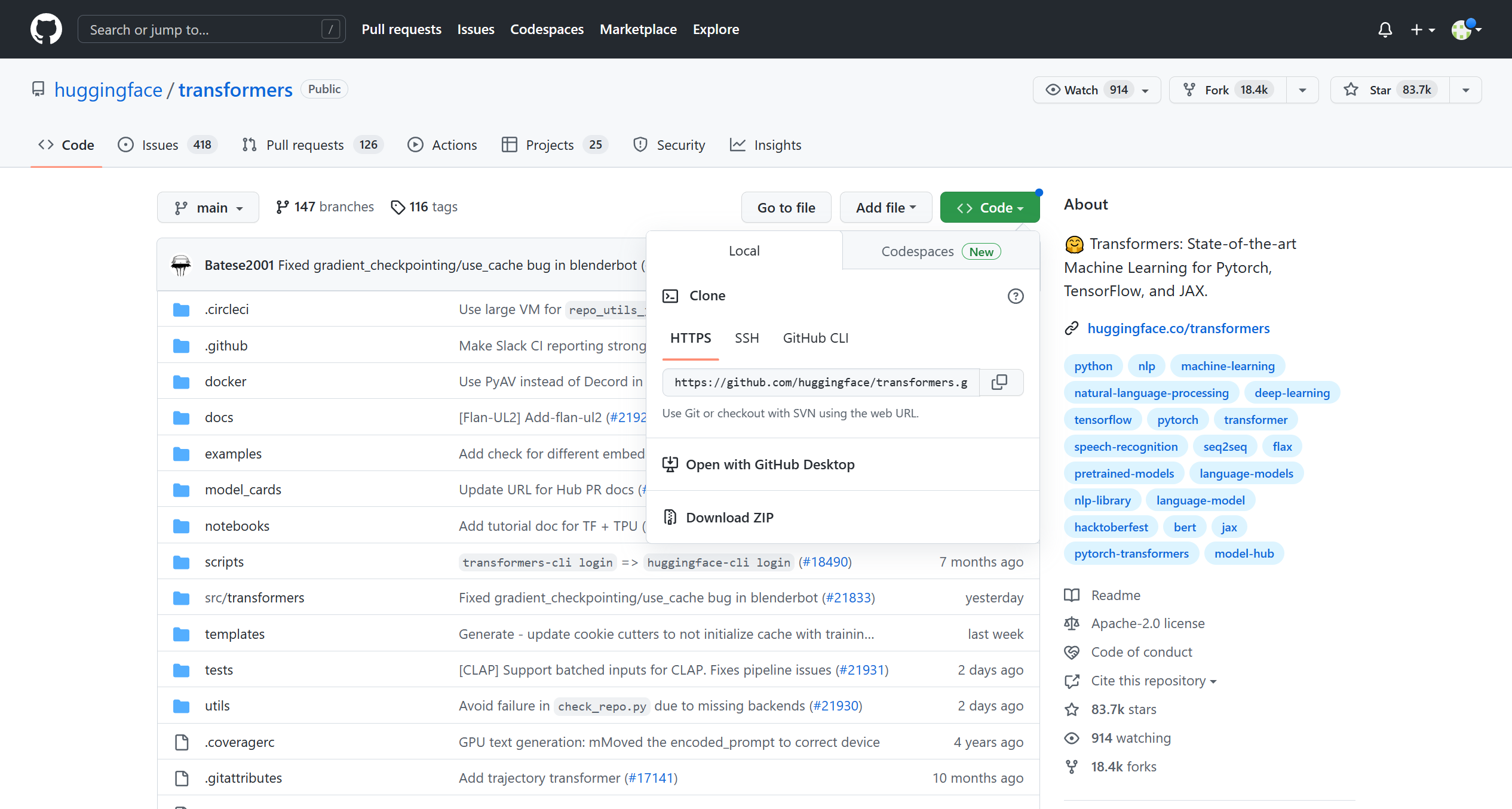
Task: Toggle Local tab in clone dialog
Action: (x=744, y=251)
